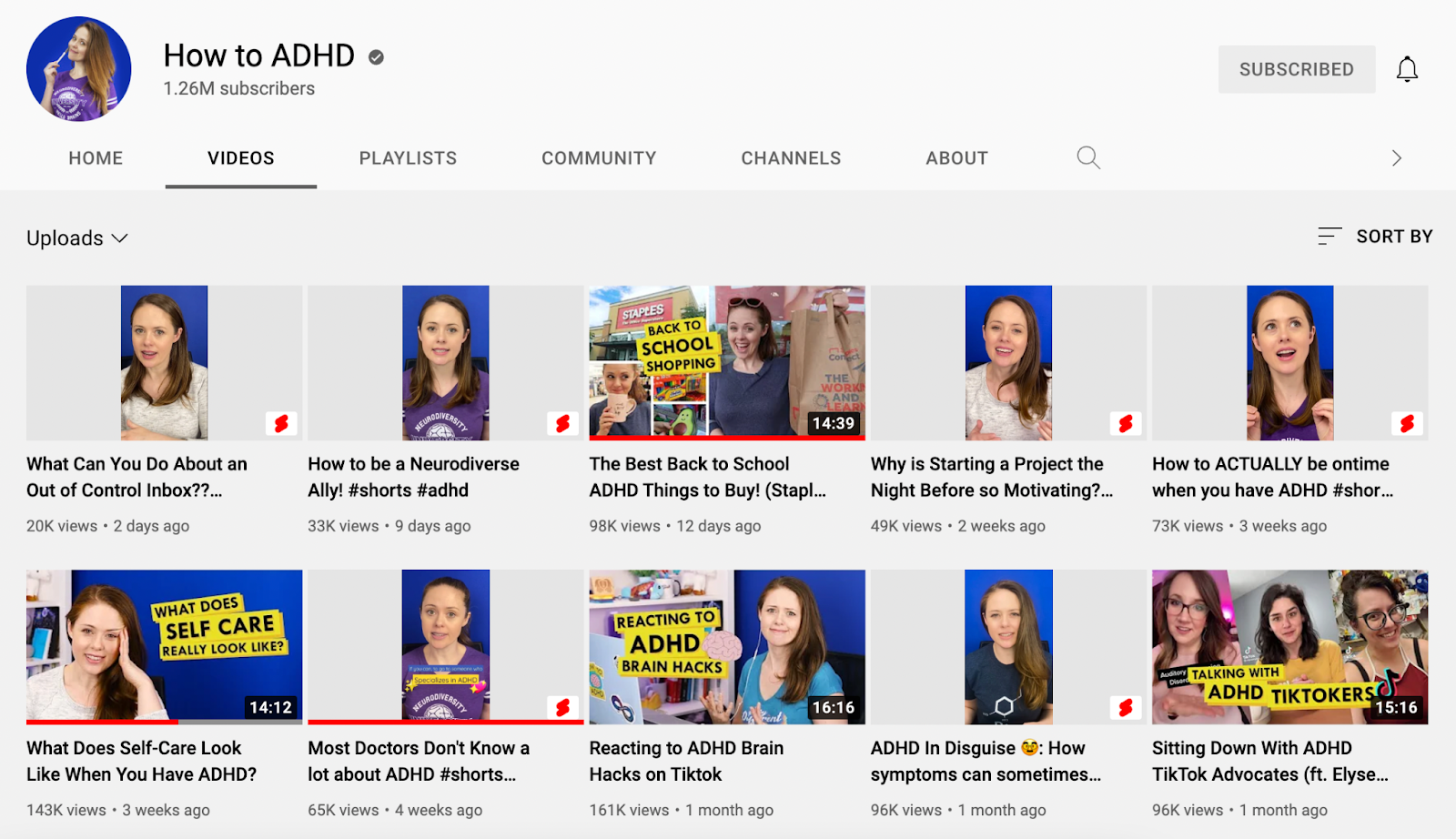Click the 14:12 duration badge
1456x839 pixels.
point(270,707)
